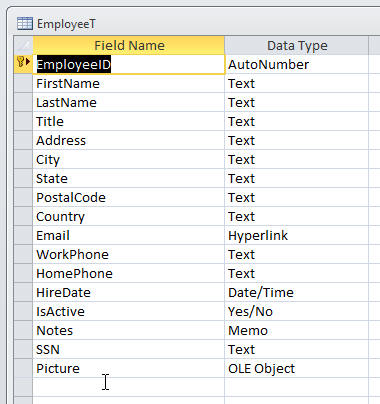Select the PostalCode field name cell
The width and height of the screenshot is (380, 404).
129,197
